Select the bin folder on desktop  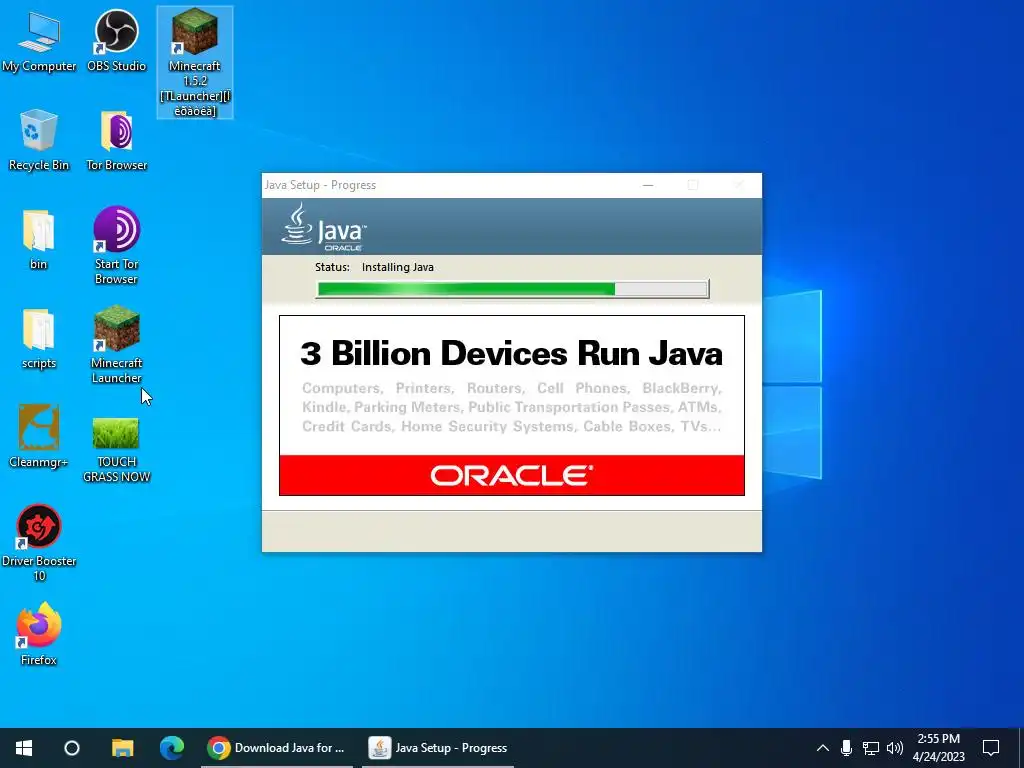pyautogui.click(x=39, y=239)
